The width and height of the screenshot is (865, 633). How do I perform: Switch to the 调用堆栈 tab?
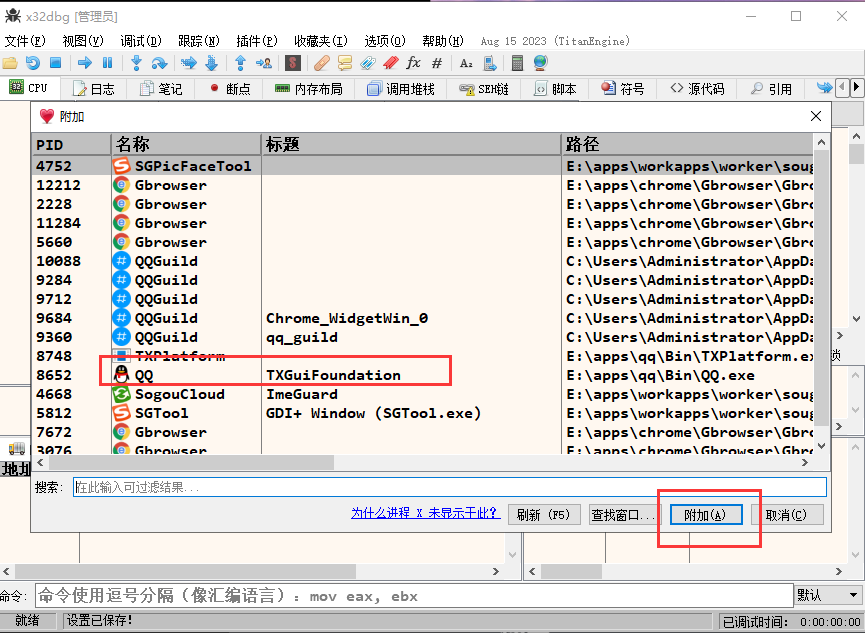401,89
